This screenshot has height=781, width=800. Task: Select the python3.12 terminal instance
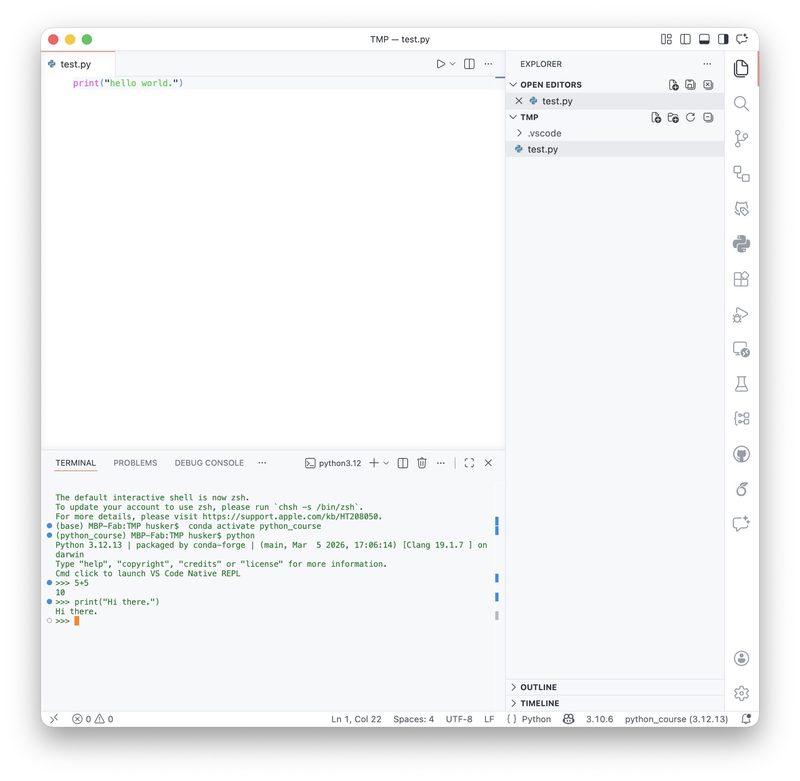[x=333, y=463]
